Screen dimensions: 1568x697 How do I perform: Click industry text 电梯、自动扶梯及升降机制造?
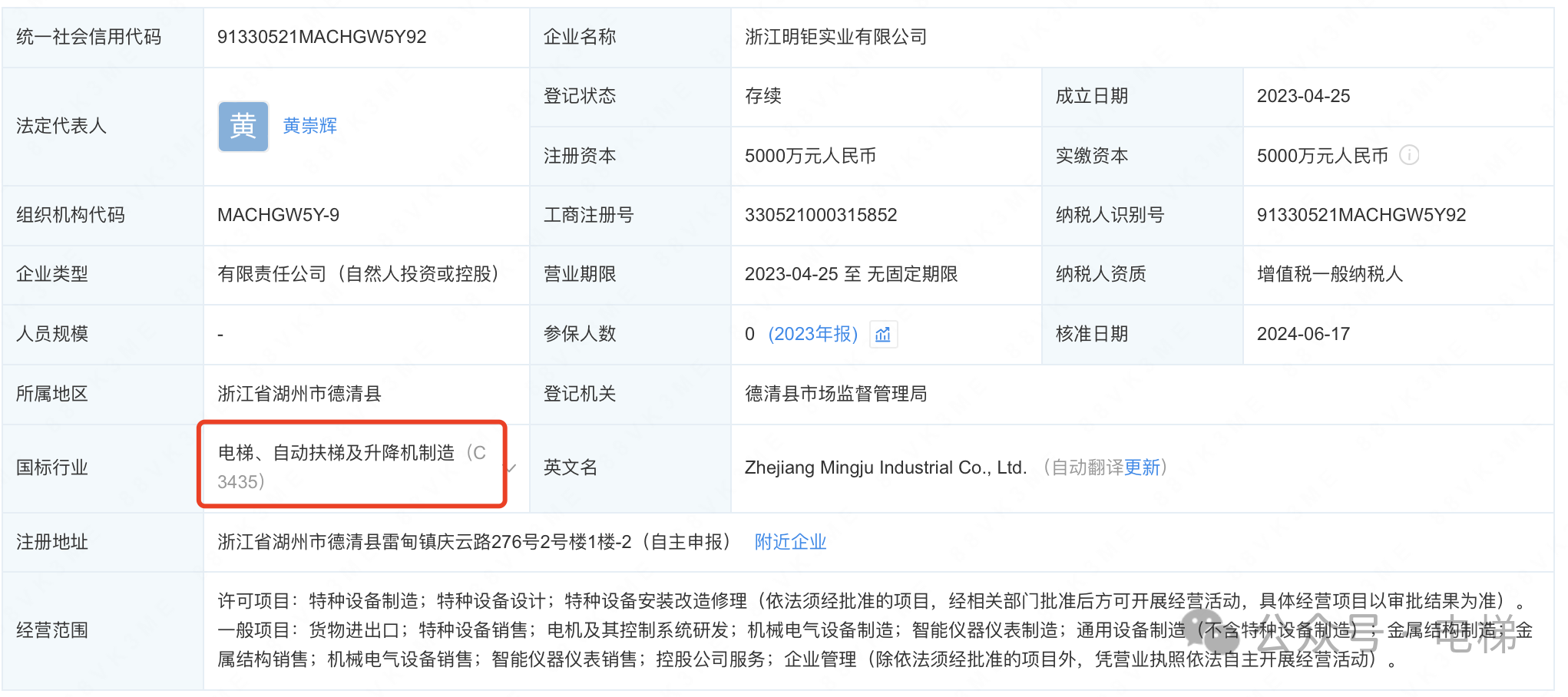(x=336, y=453)
